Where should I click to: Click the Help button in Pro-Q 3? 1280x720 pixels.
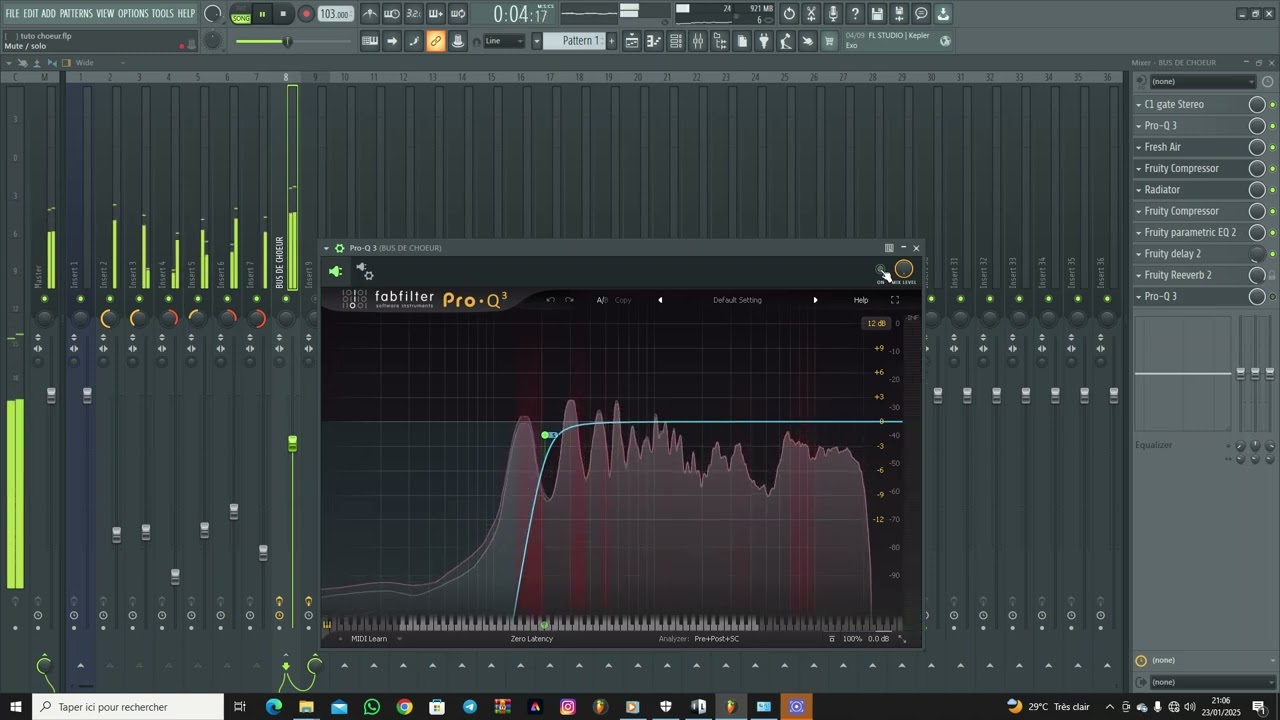pos(861,300)
